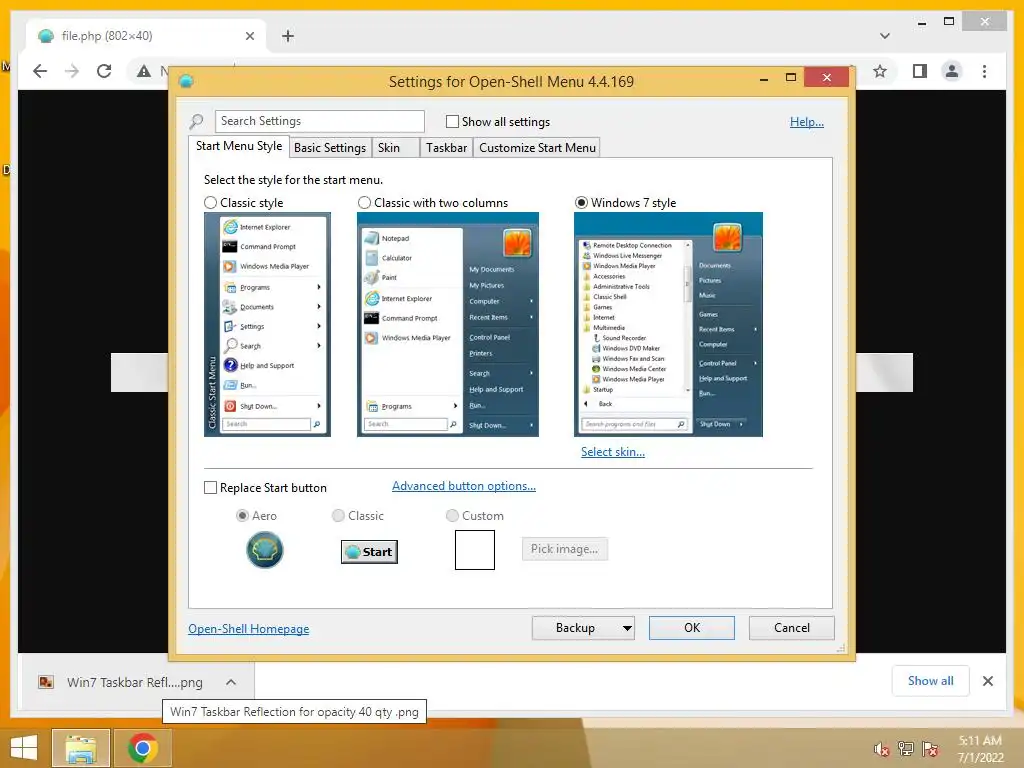Select Classic style radio button
This screenshot has width=1024, height=768.
[210, 203]
